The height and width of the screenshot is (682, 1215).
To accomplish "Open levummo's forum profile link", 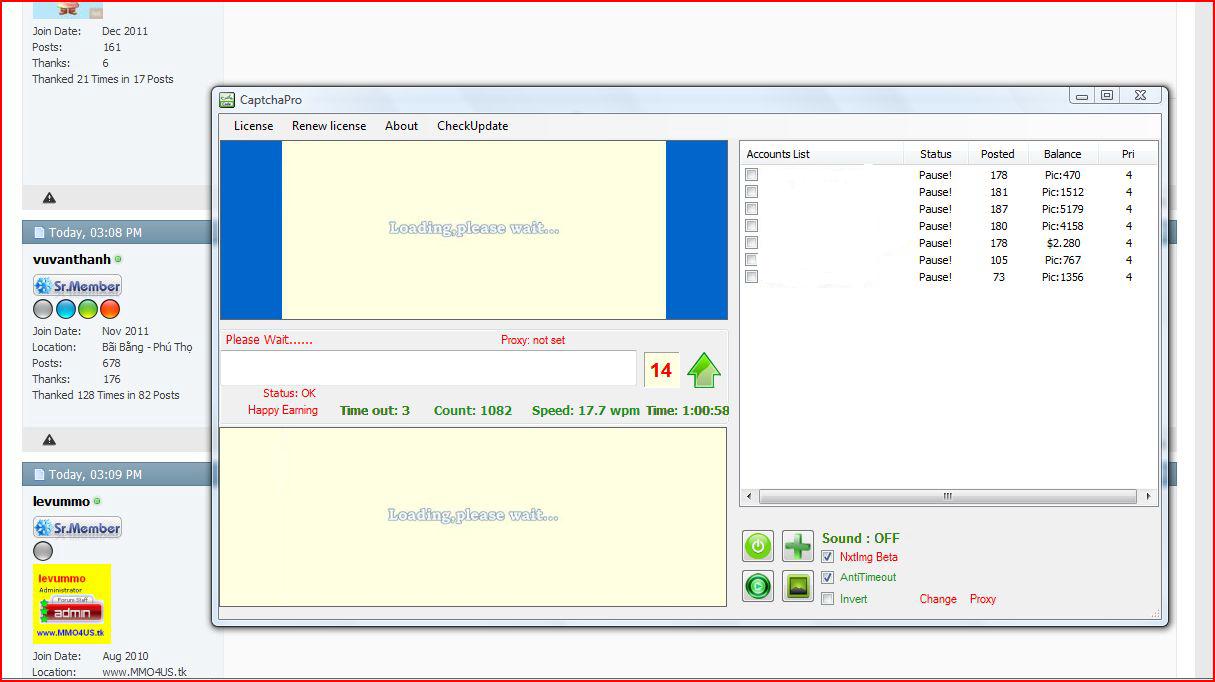I will 61,501.
